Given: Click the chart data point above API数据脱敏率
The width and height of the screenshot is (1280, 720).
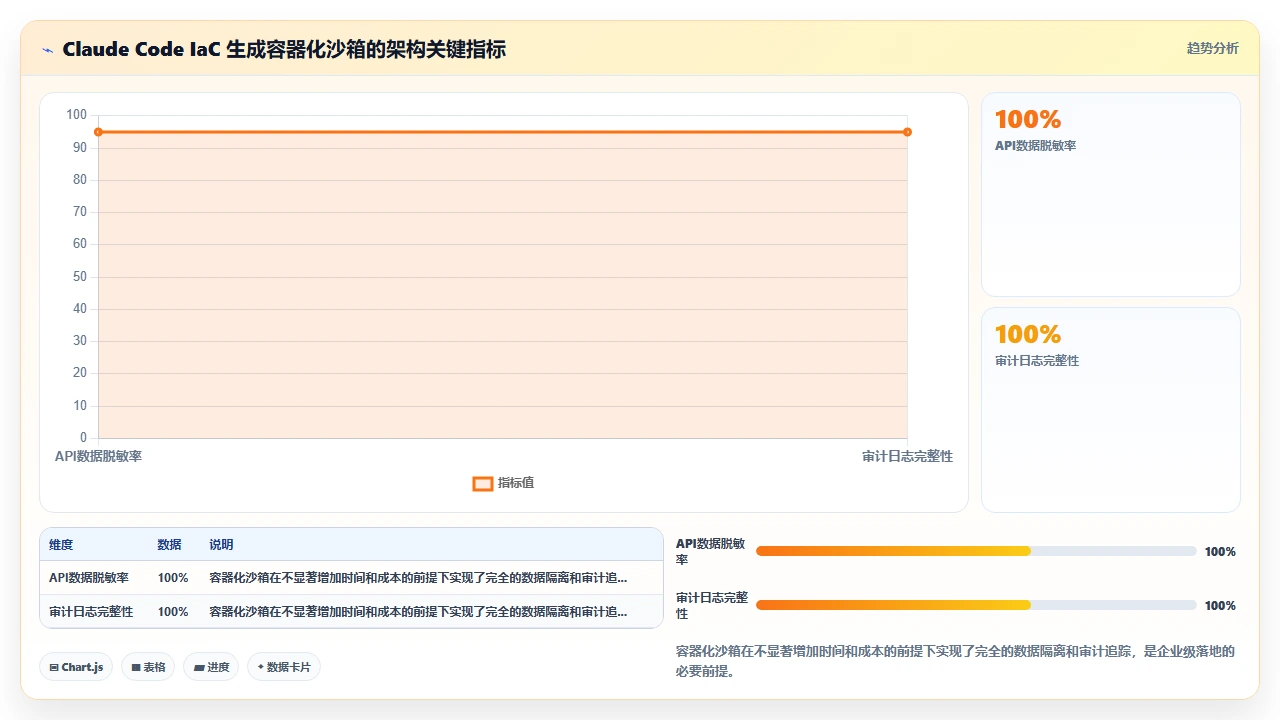Looking at the screenshot, I should [98, 132].
